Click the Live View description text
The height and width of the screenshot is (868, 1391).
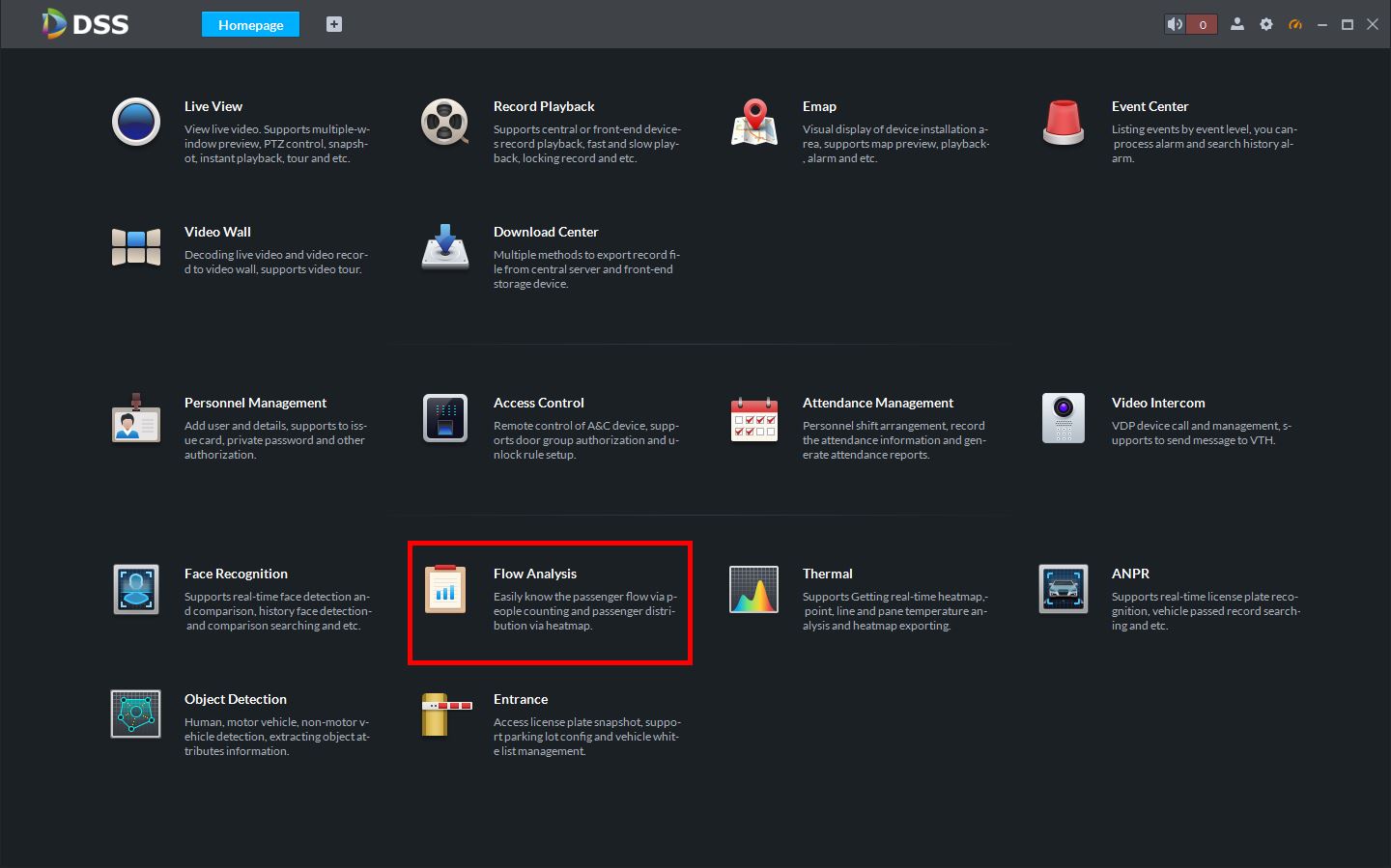(x=277, y=144)
